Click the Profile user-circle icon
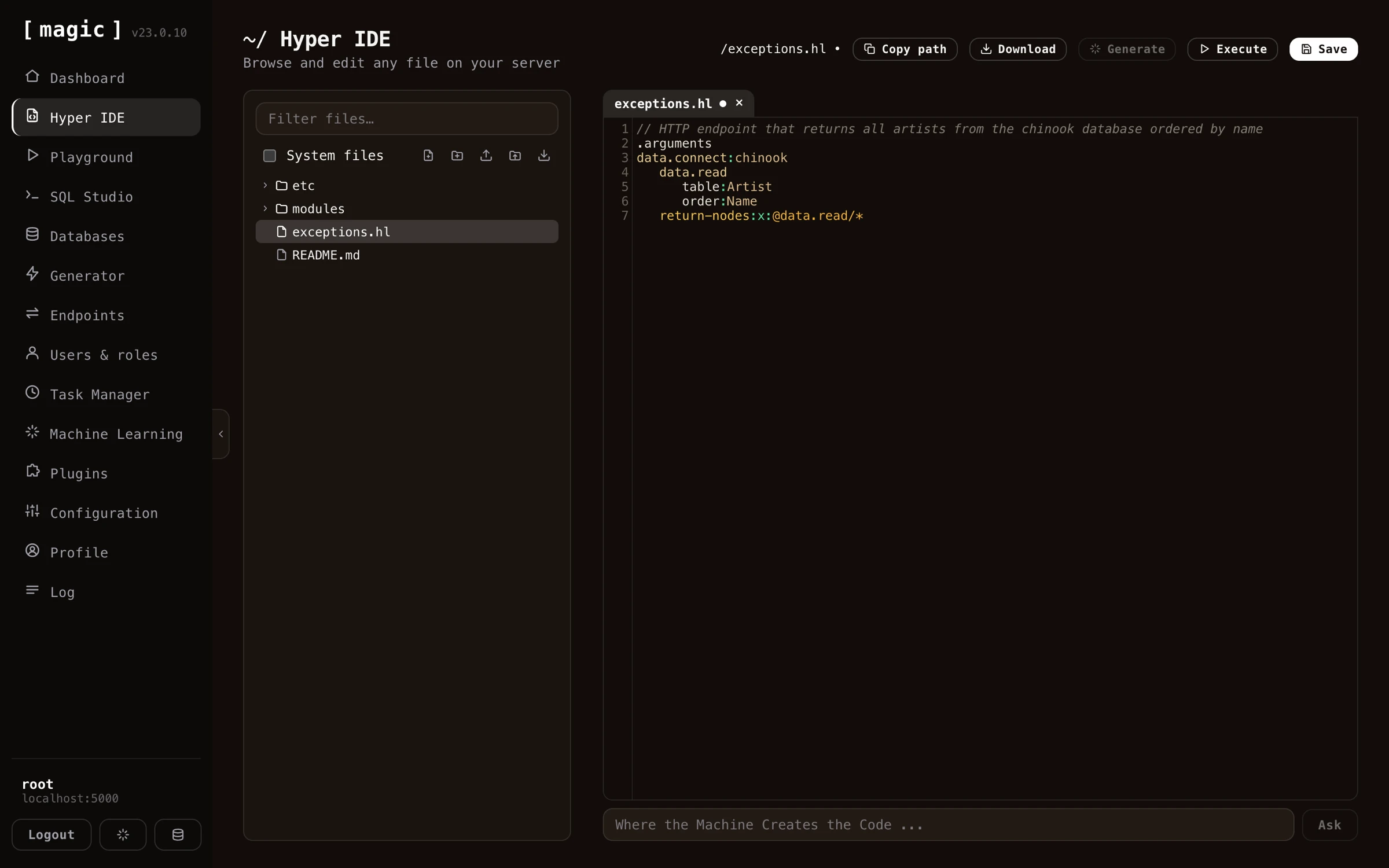This screenshot has width=1389, height=868. [x=32, y=550]
